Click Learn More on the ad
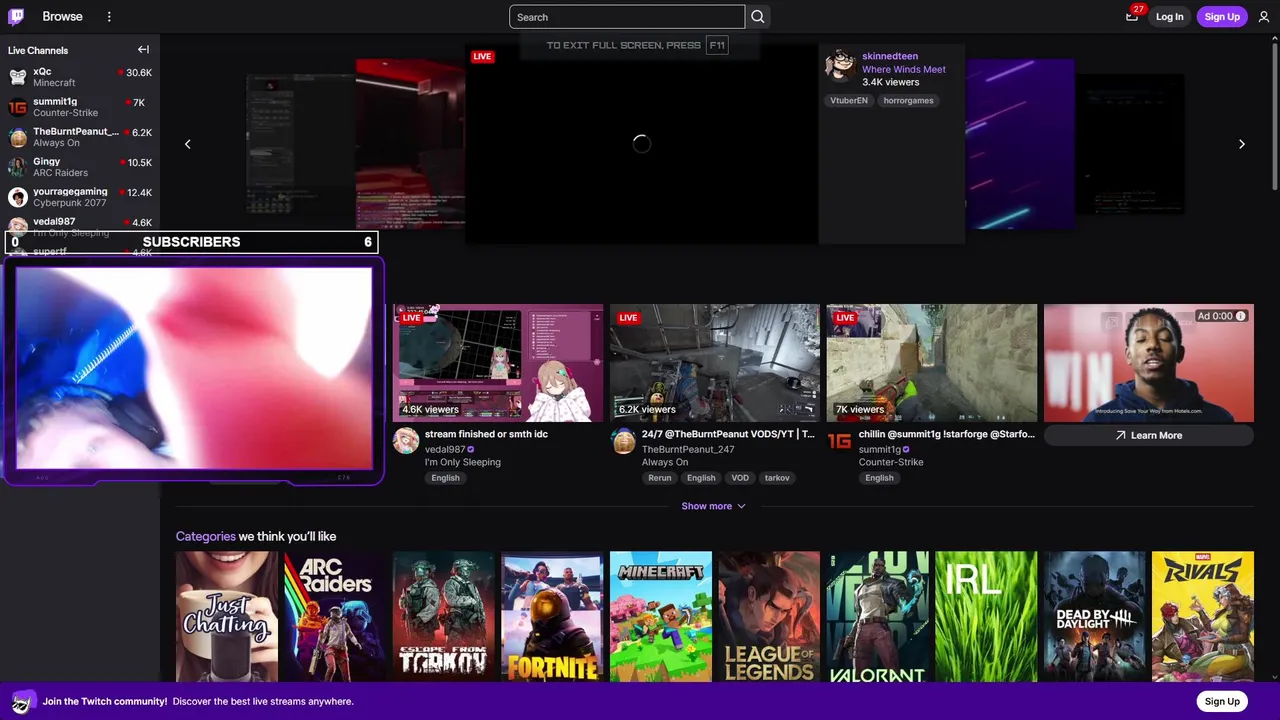This screenshot has width=1280, height=720. coord(1149,435)
